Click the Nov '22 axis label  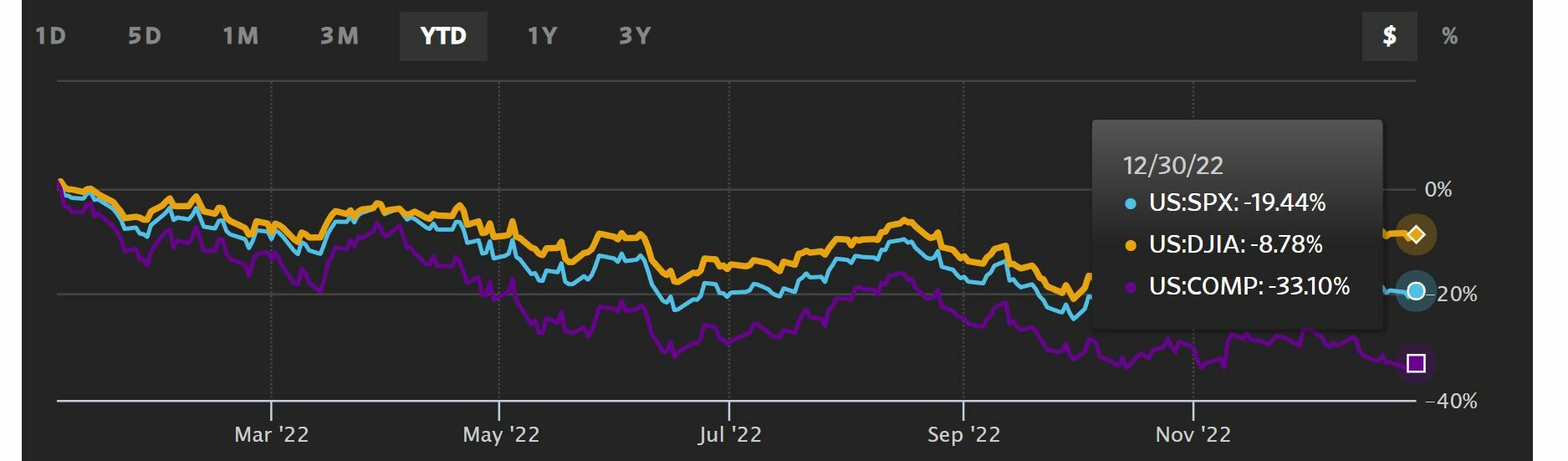[x=1193, y=435]
